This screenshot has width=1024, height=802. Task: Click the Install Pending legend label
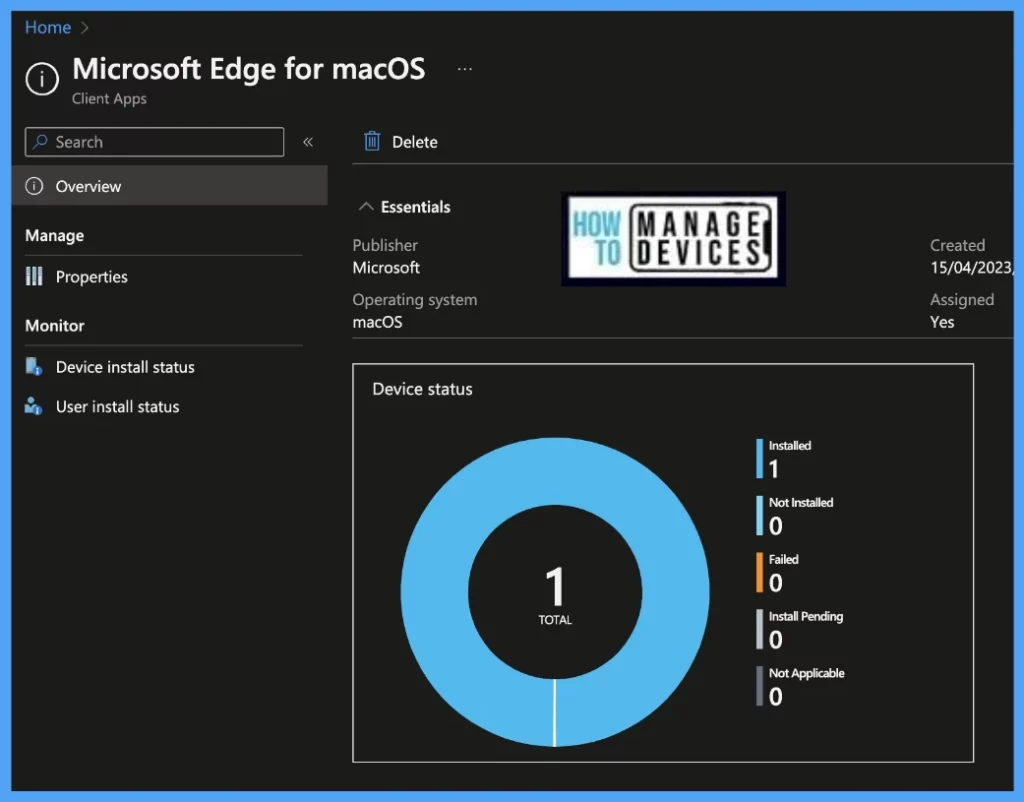806,617
